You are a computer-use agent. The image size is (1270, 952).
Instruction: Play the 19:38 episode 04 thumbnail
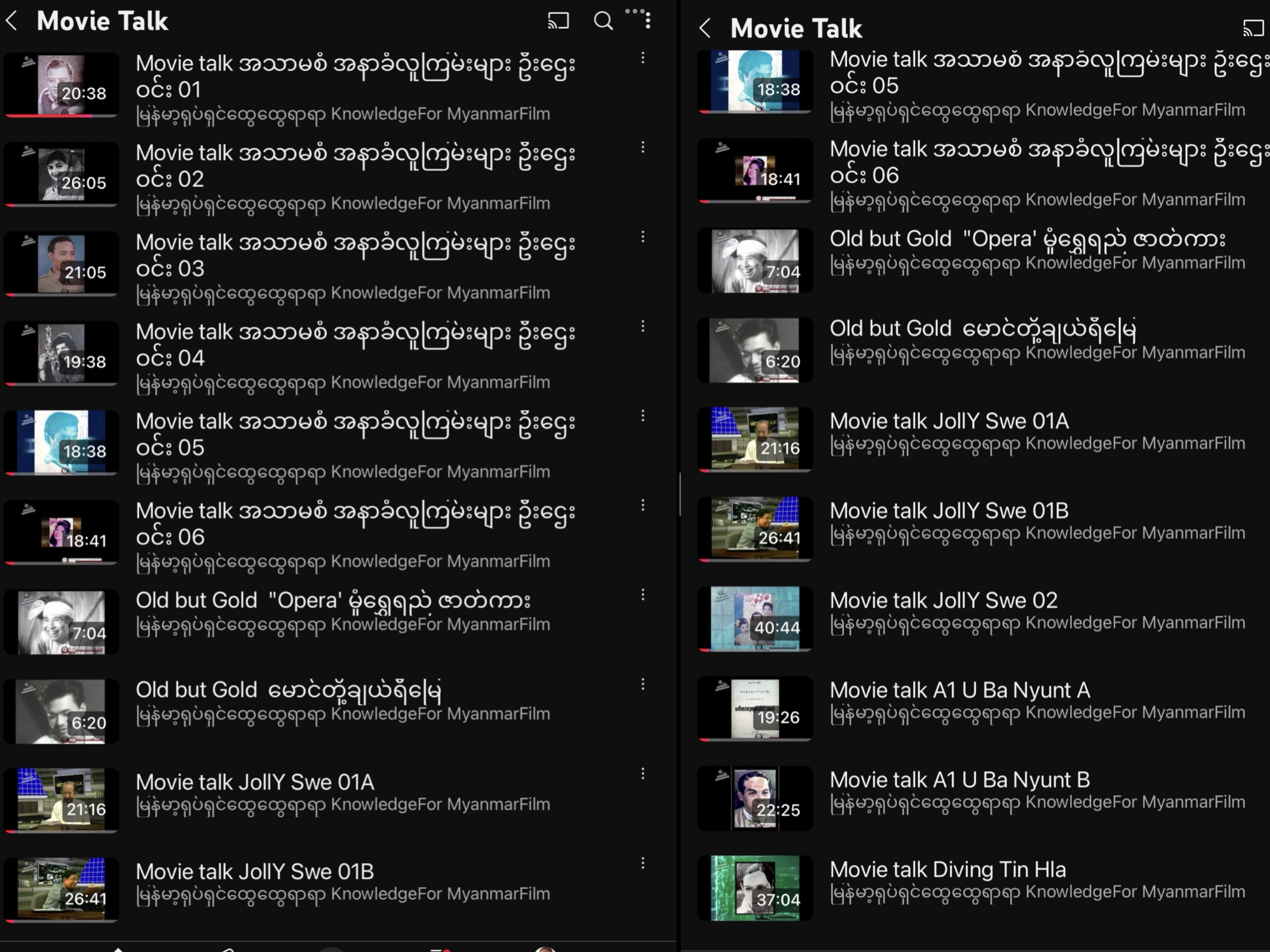point(61,353)
